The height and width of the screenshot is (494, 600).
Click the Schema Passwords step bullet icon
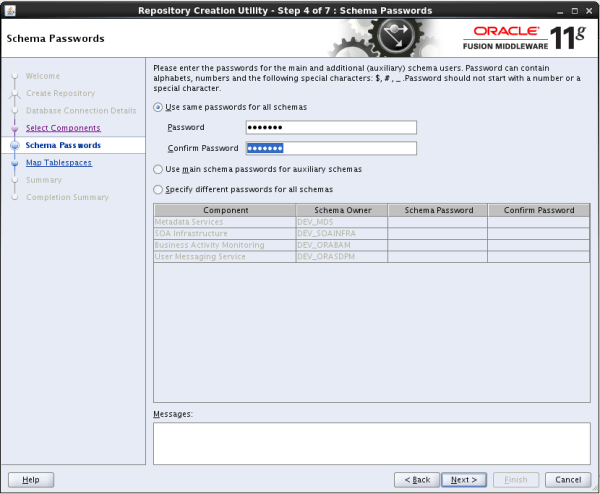coord(14,146)
